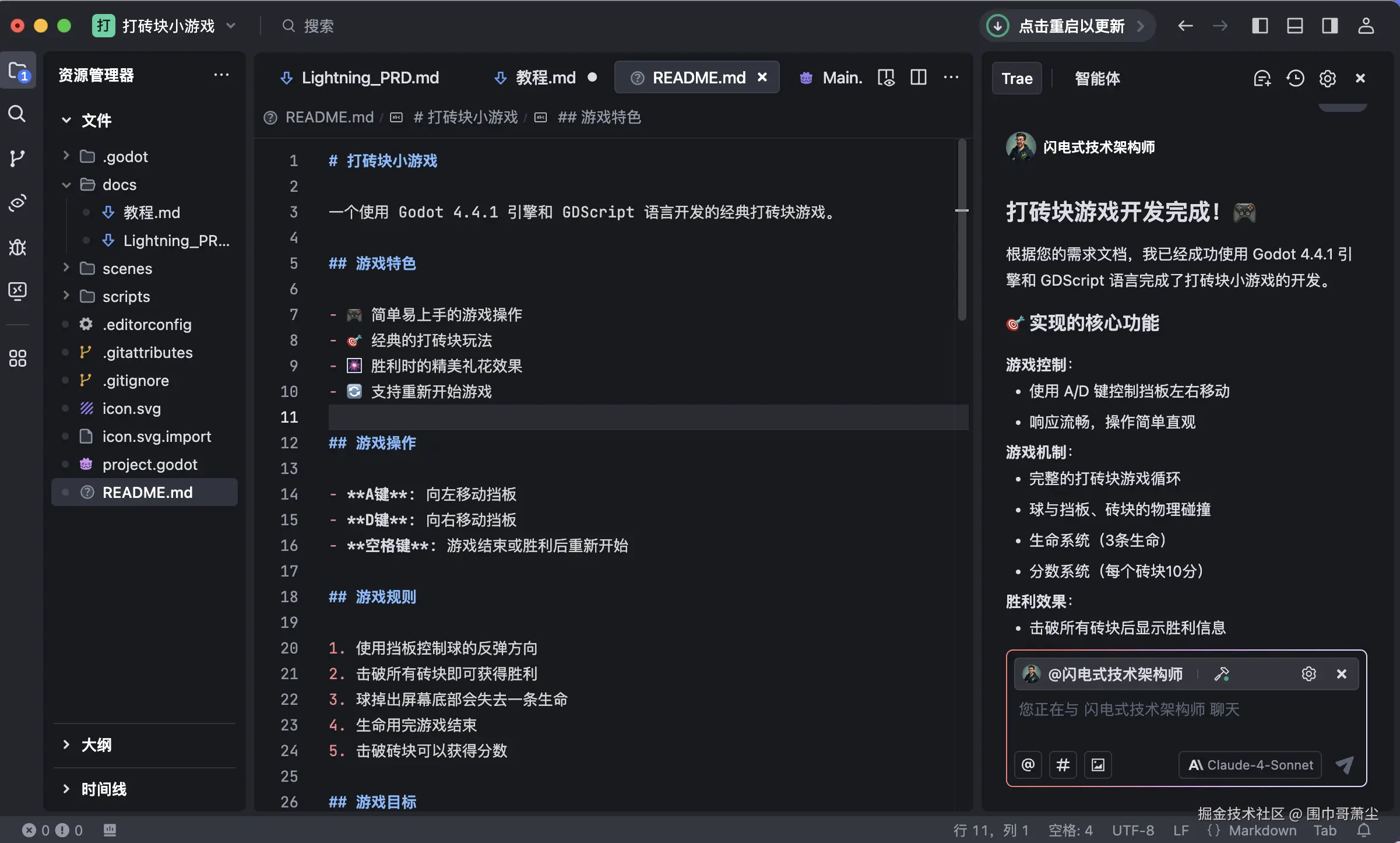The image size is (1400, 843).
Task: Switch to the 智能体 tab
Action: [1097, 78]
